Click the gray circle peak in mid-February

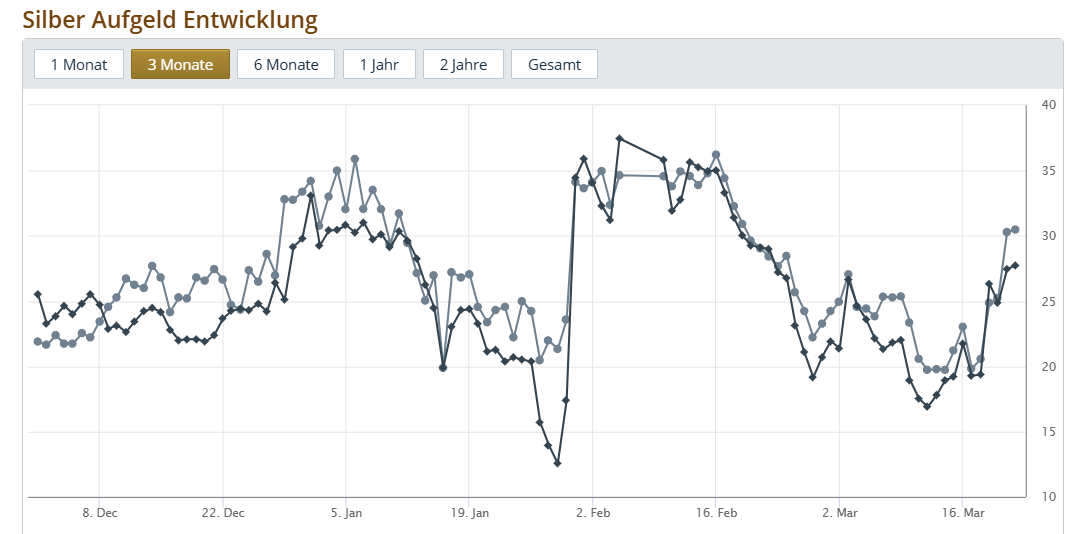tap(716, 155)
